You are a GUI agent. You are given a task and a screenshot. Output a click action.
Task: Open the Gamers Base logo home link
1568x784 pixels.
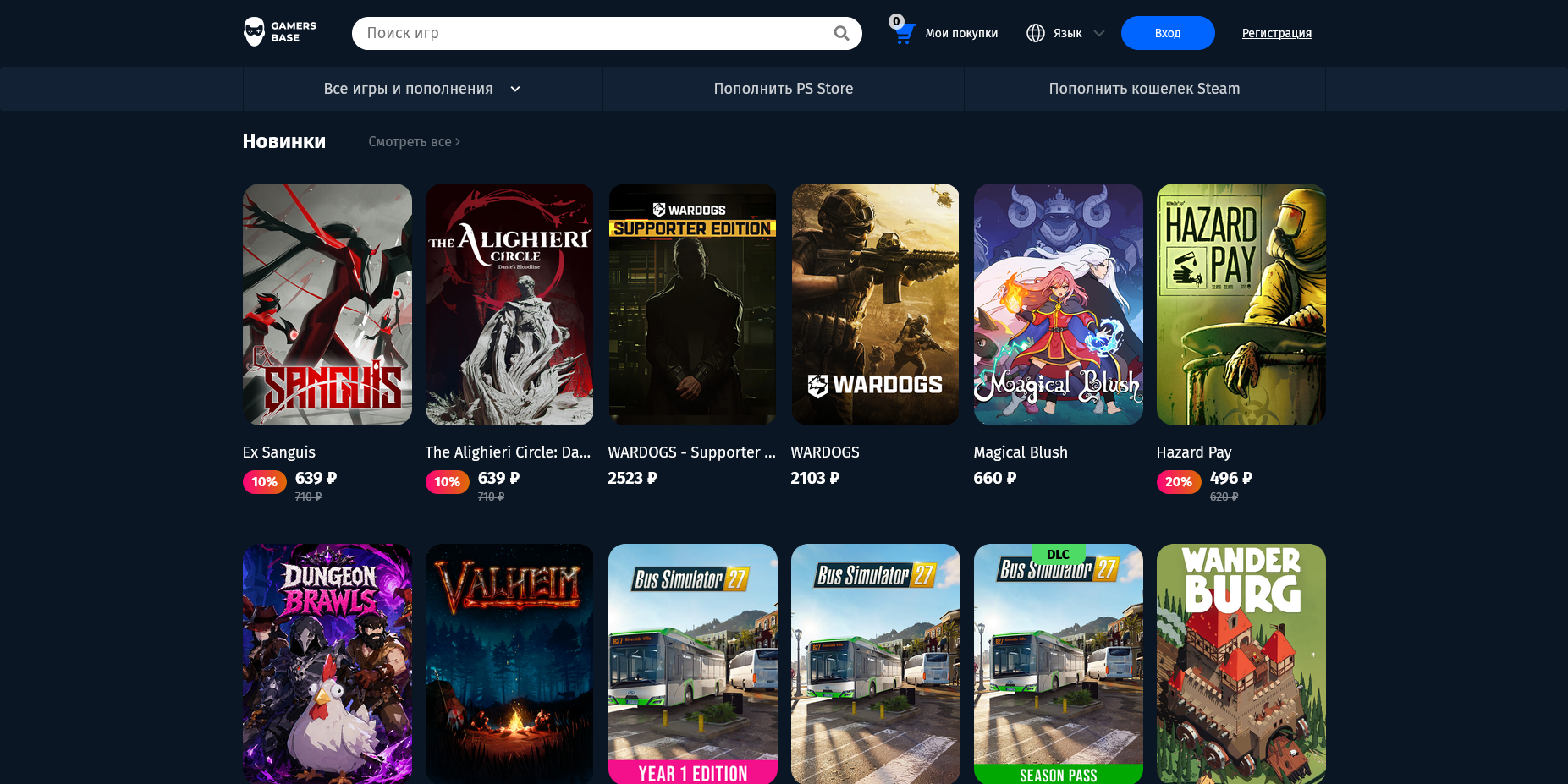tap(280, 32)
